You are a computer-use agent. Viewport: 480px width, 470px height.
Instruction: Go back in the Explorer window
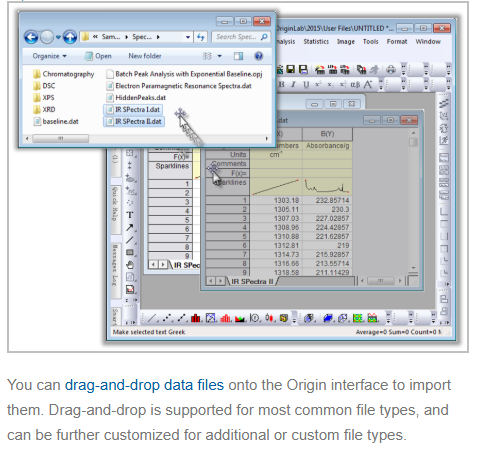click(31, 37)
